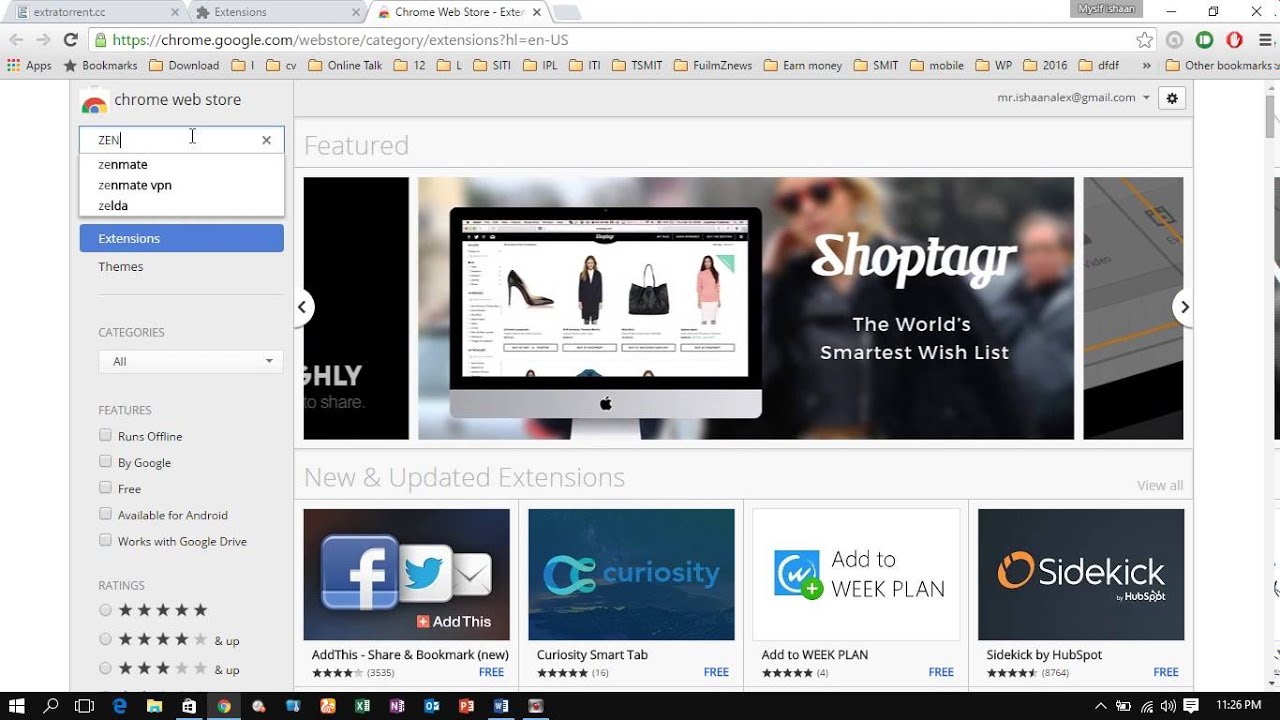Screen dimensions: 1280x720
Task: Launch Outlook from the taskbar
Action: 432,705
